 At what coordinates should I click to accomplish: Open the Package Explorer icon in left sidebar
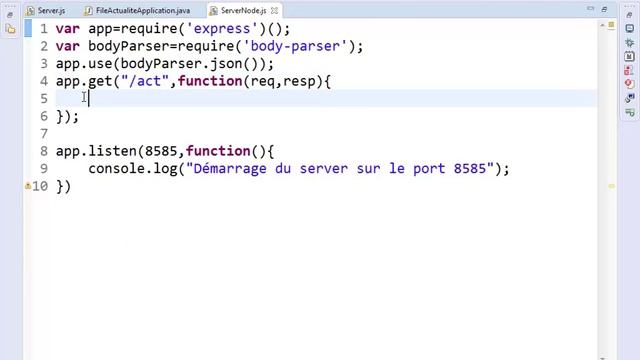(11, 29)
